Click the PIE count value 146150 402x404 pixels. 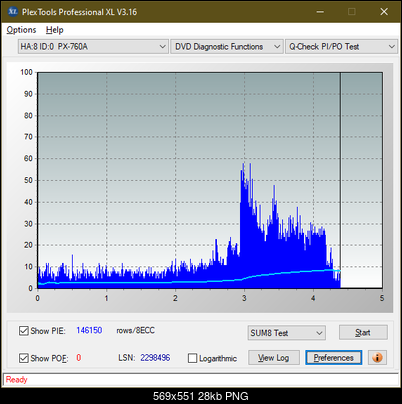tap(89, 330)
